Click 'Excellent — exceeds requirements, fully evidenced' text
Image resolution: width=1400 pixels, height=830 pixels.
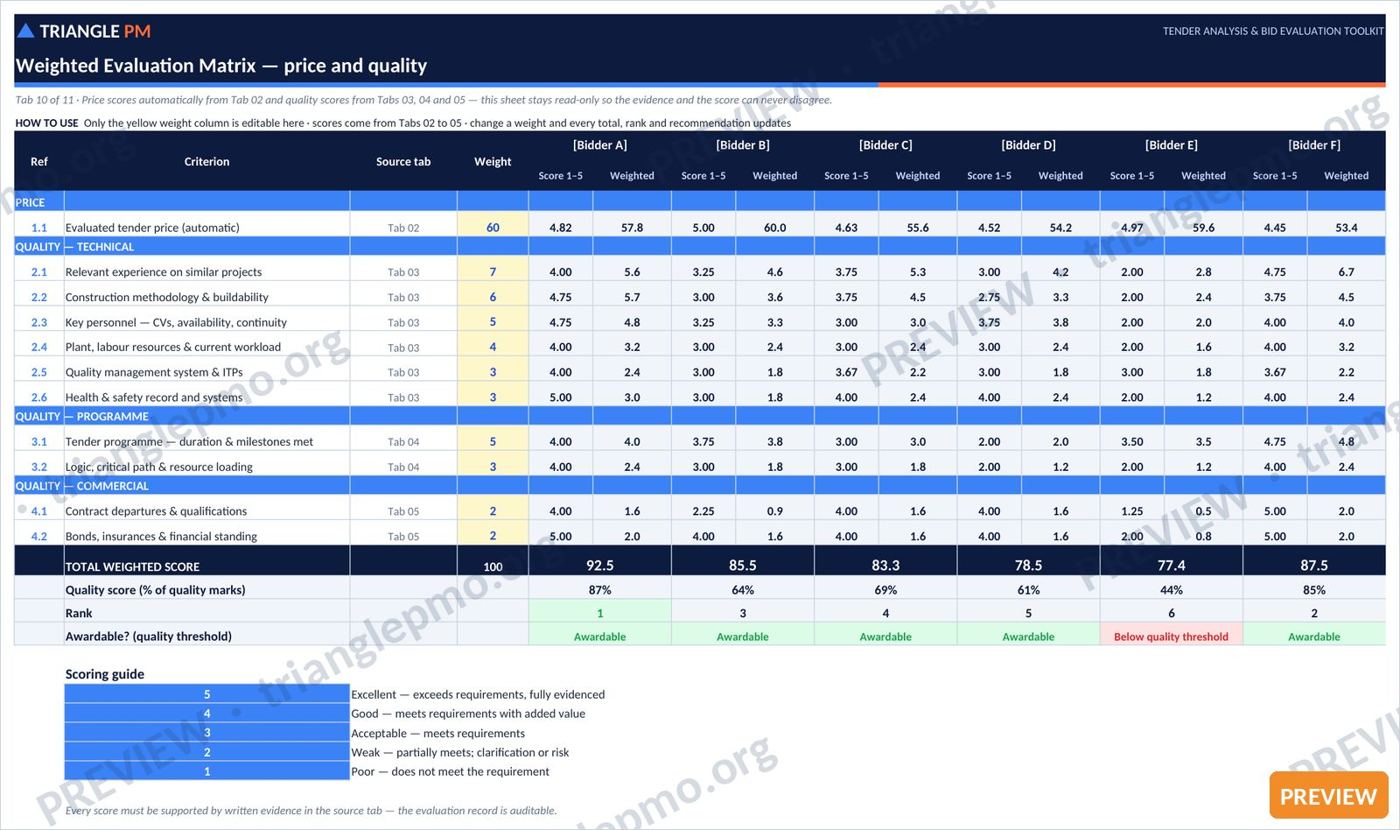[478, 694]
